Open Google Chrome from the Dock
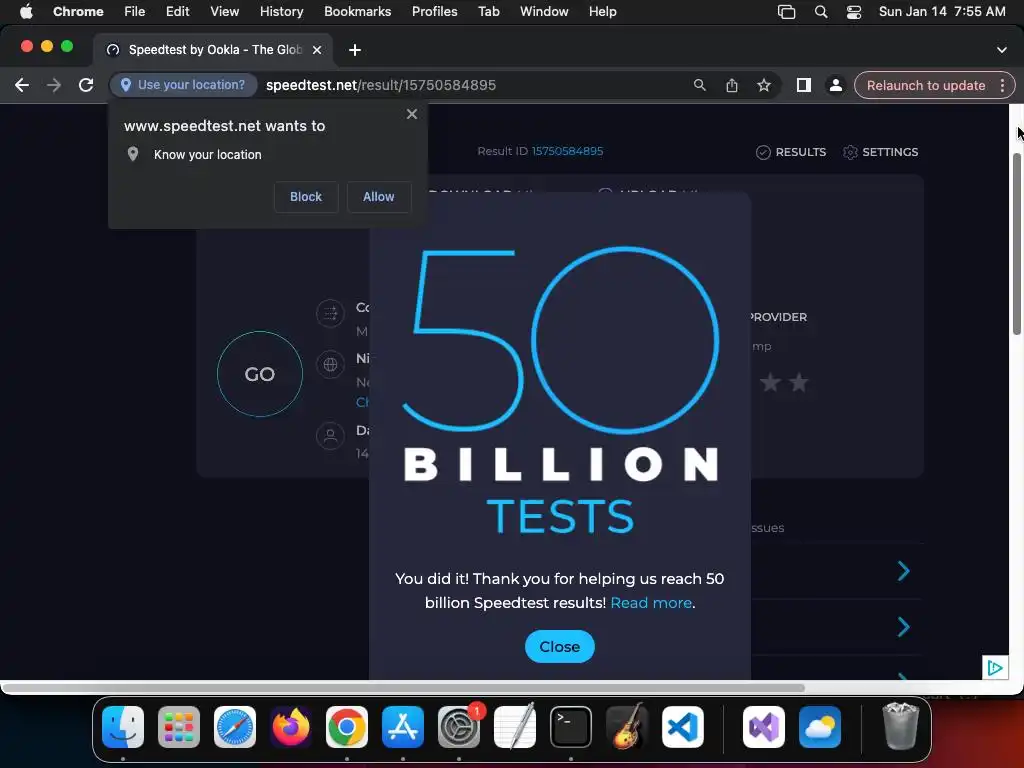Viewport: 1024px width, 768px height. pyautogui.click(x=347, y=727)
